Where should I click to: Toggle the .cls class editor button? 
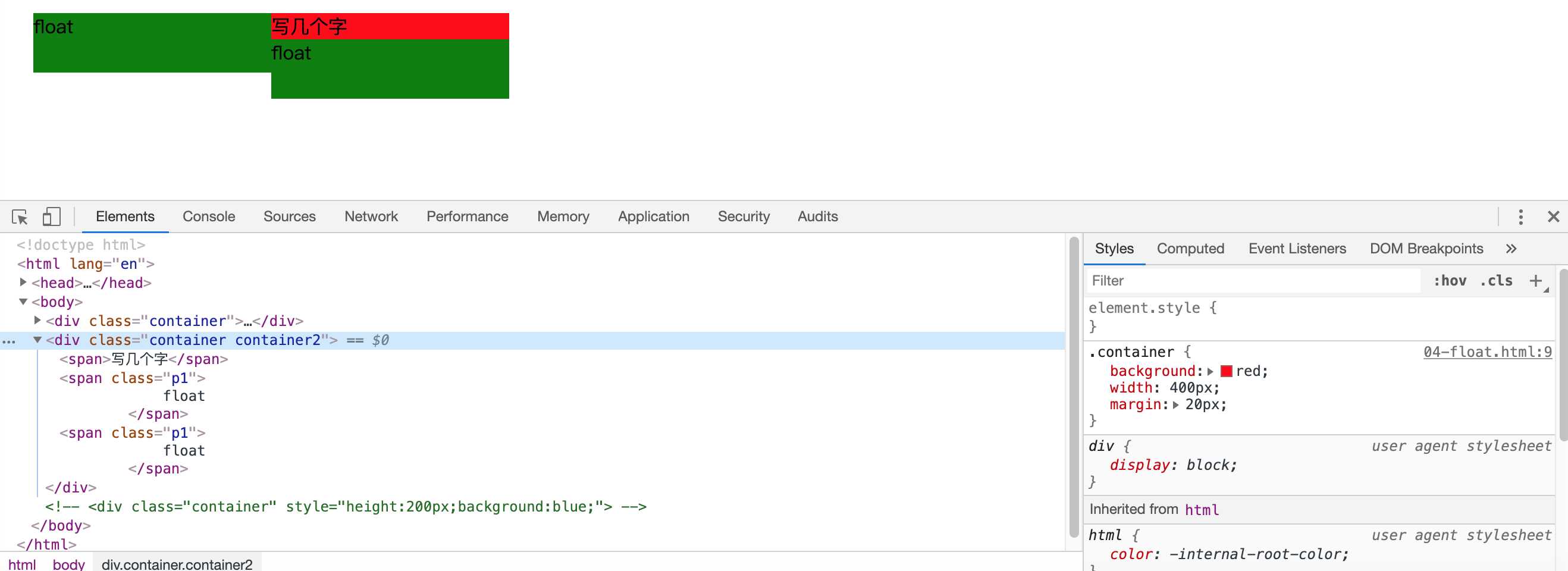1496,281
